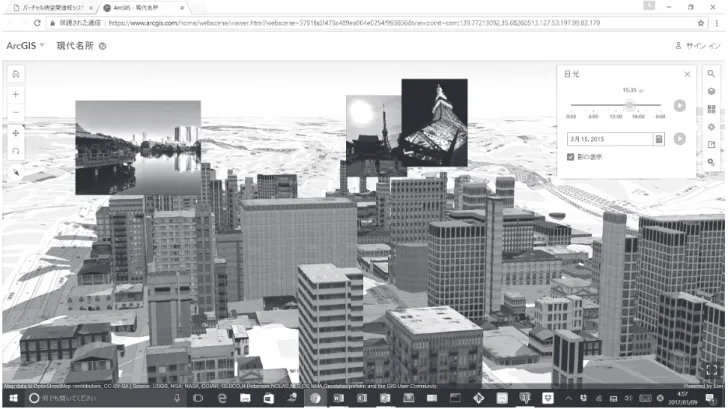The width and height of the screenshot is (728, 409).
Task: Click the browser address bar URL
Action: (x=354, y=23)
